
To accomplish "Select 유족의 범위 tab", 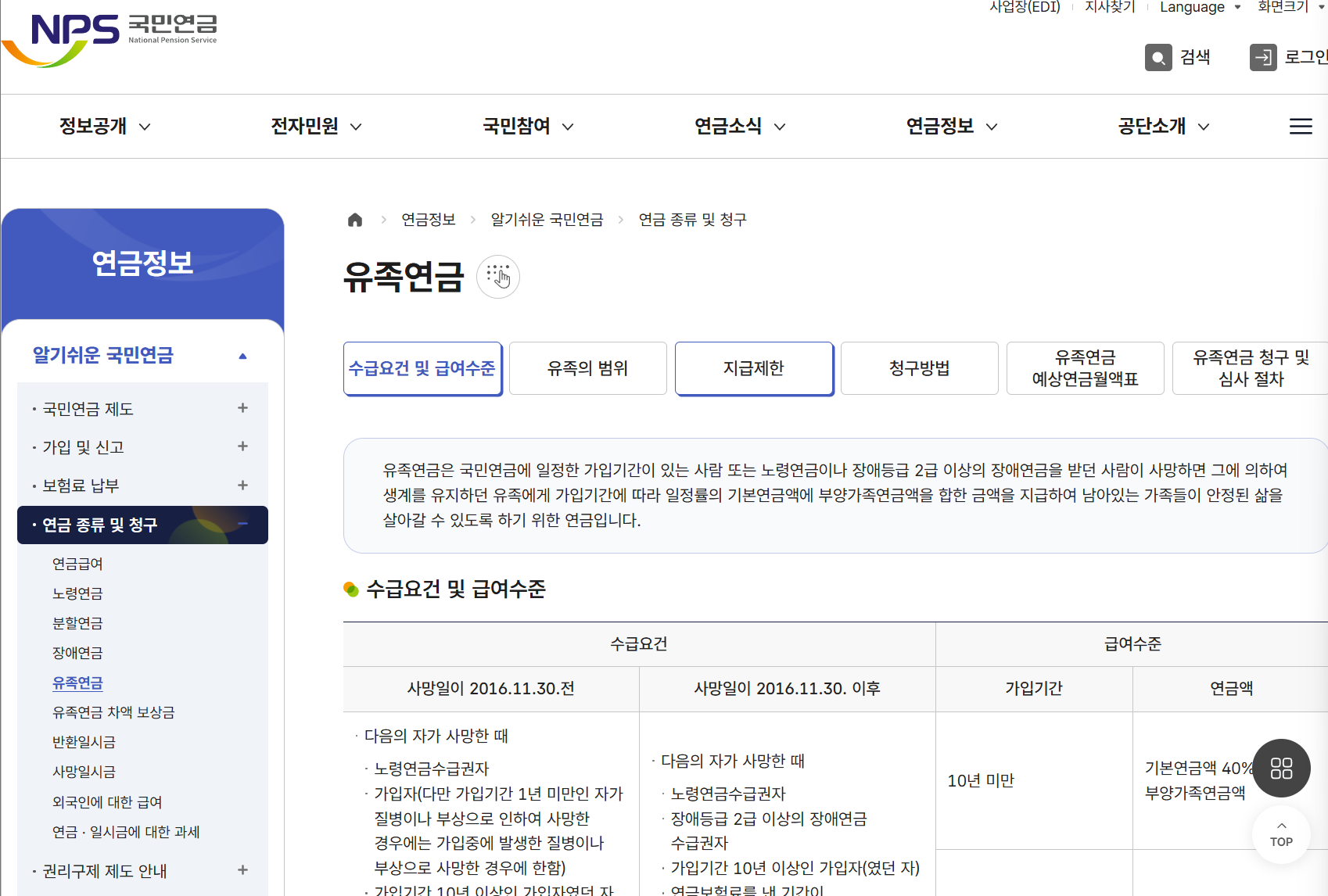I will pyautogui.click(x=588, y=368).
